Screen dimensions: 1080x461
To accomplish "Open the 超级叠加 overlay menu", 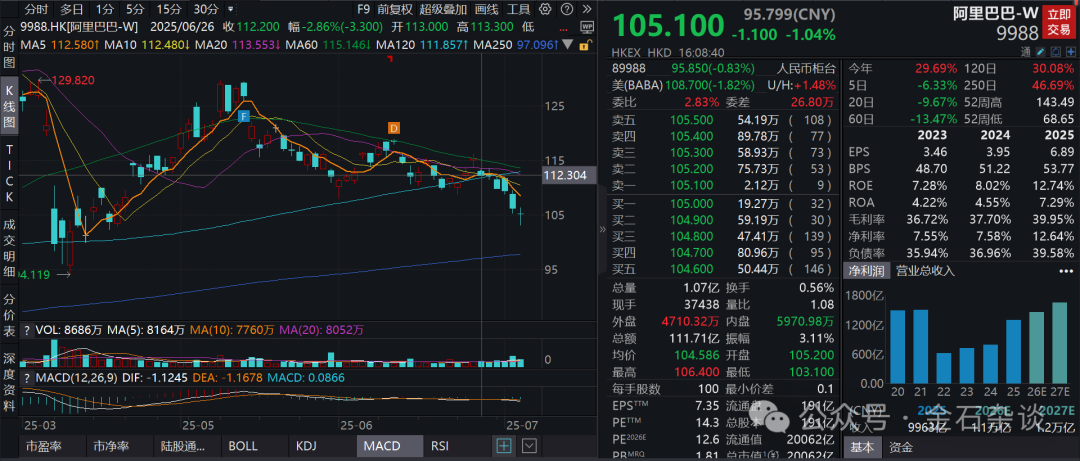I will coord(443,9).
